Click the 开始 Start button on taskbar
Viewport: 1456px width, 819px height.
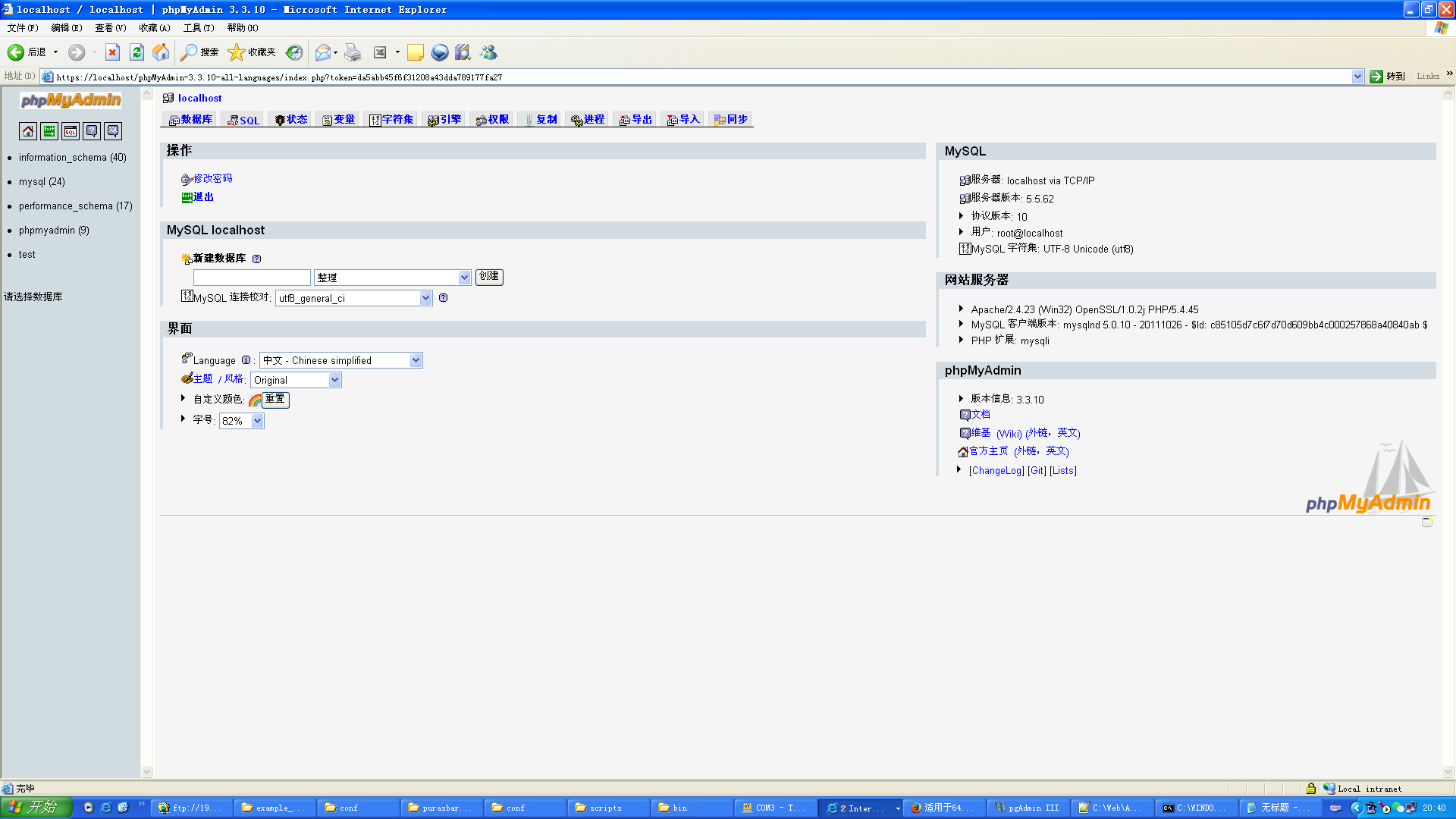coord(36,808)
